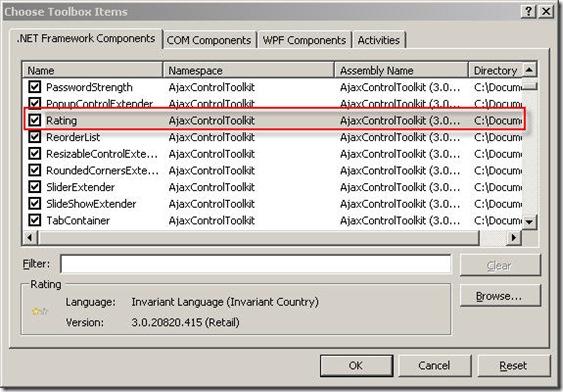563x392 pixels.
Task: Select the Activities tab
Action: point(379,40)
